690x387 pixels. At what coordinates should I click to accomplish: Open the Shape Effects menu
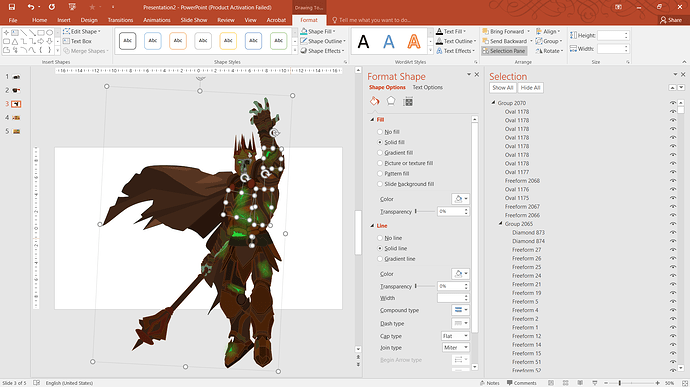click(322, 51)
